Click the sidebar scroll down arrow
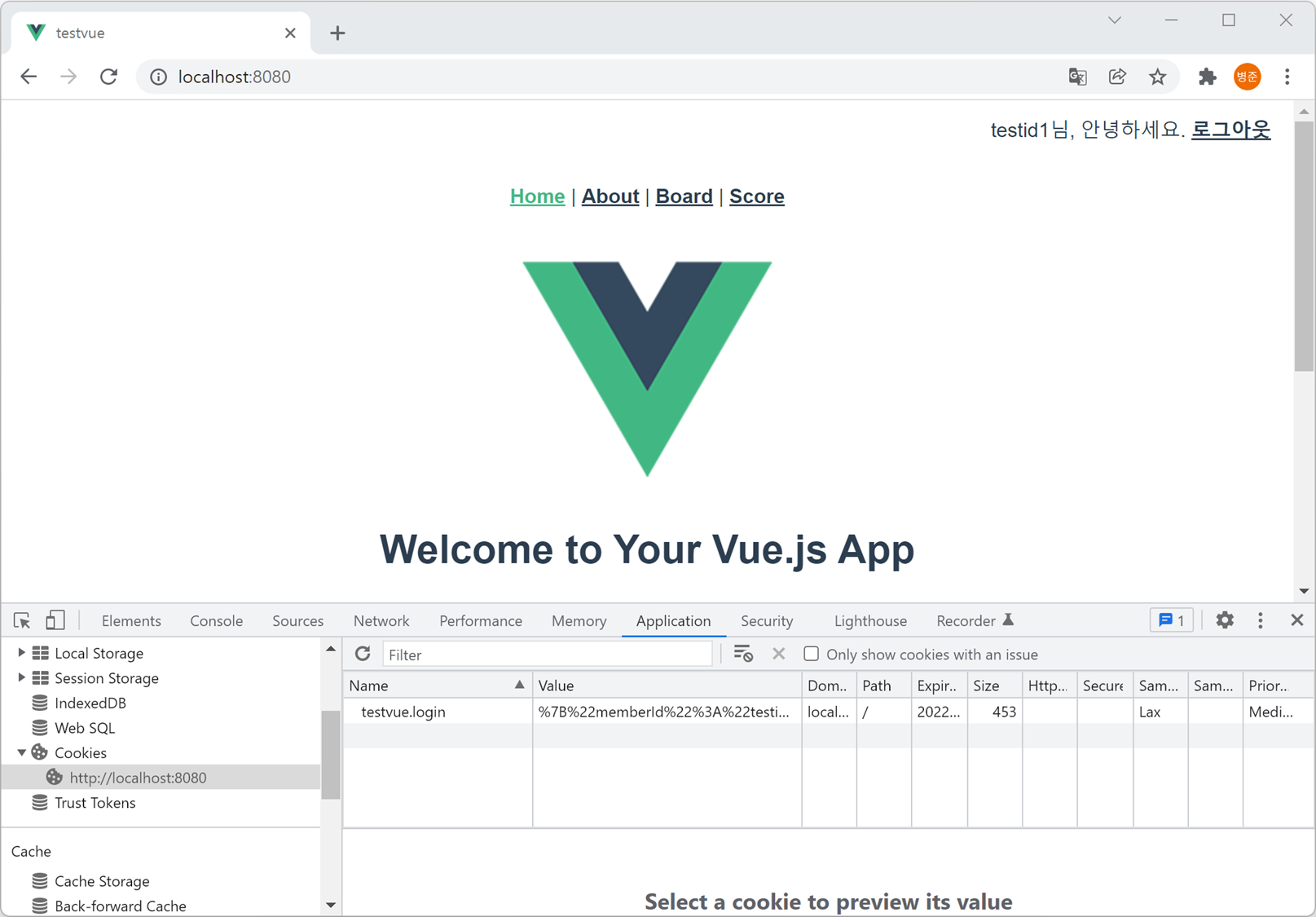Screen dimensions: 1316x917 tap(331, 905)
